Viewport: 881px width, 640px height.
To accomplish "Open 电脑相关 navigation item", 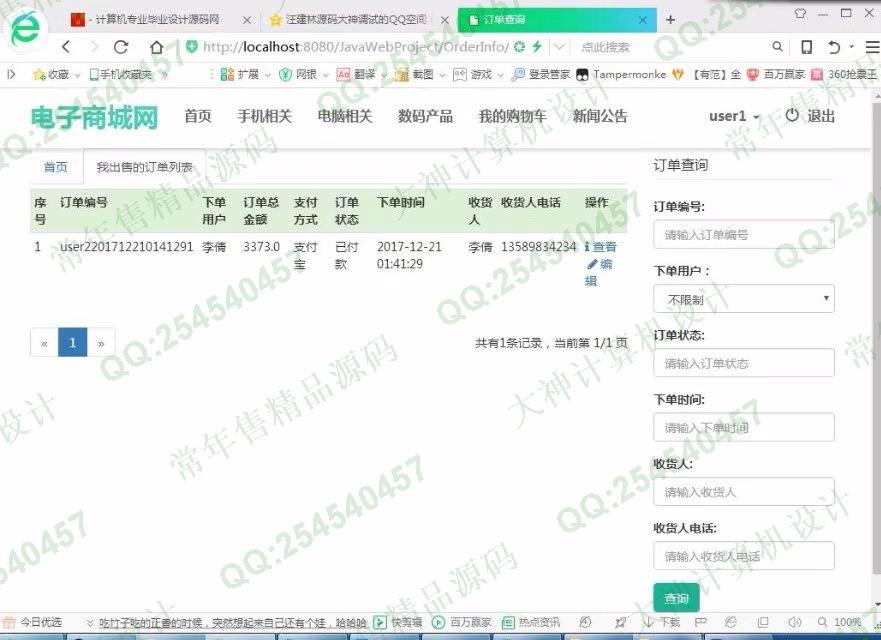I will click(x=345, y=116).
